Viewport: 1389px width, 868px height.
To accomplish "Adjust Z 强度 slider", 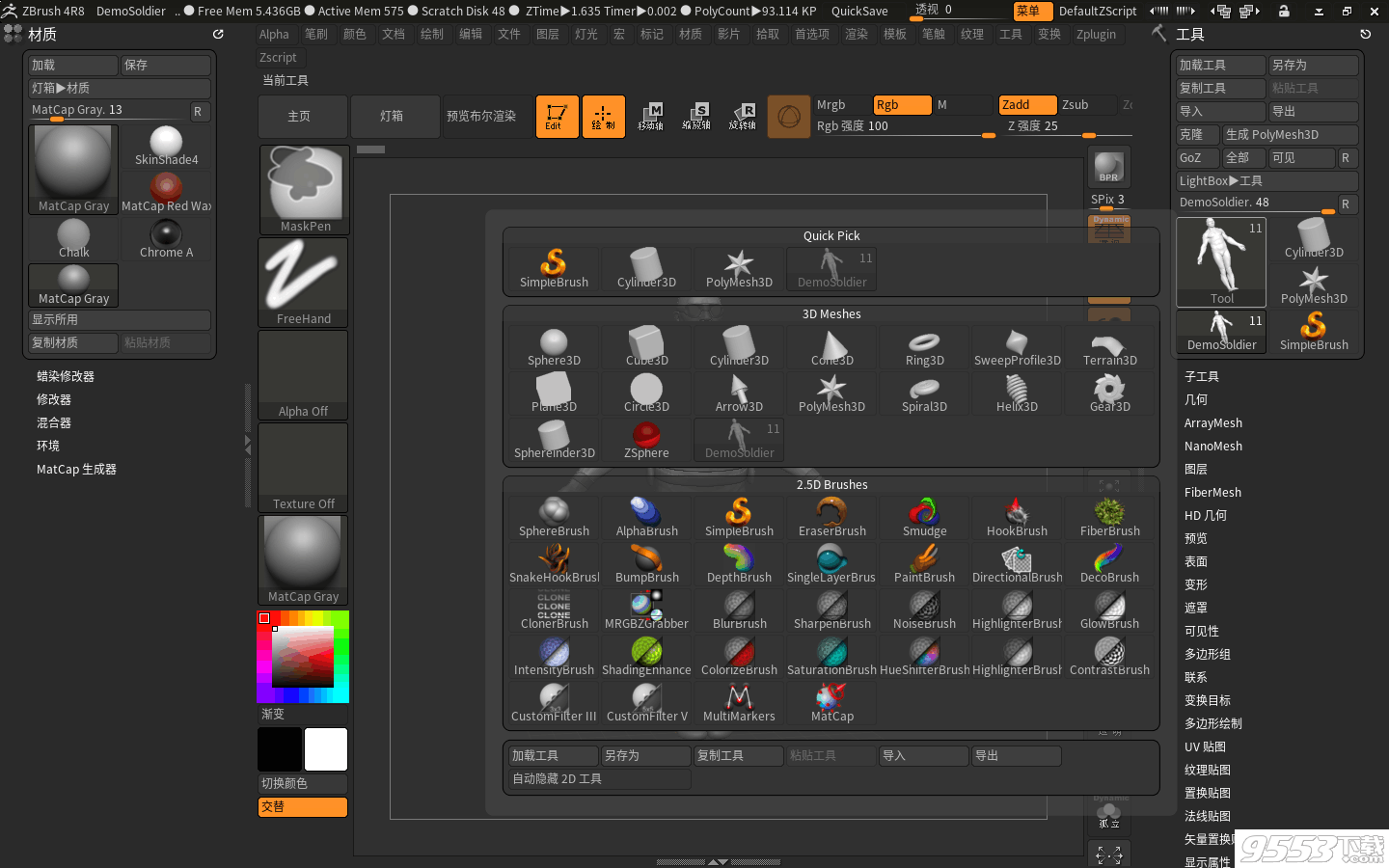I will tap(1067, 127).
